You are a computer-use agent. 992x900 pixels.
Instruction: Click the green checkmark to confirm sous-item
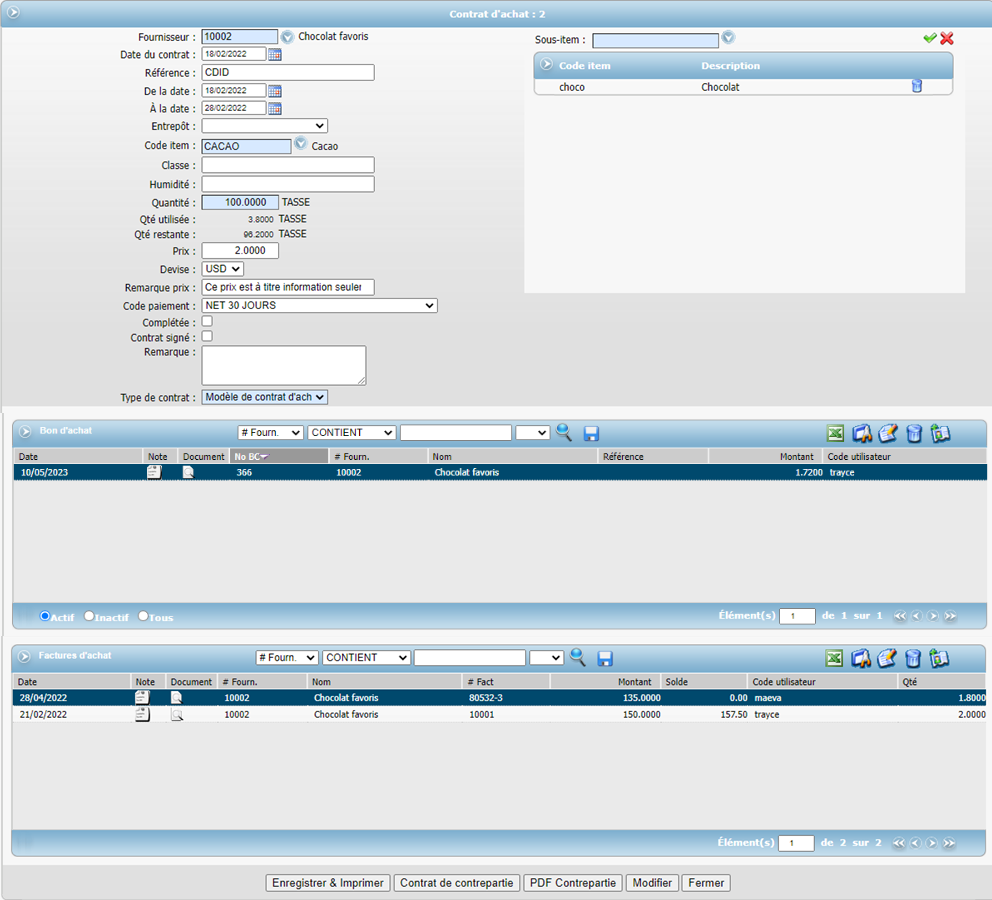pos(929,38)
